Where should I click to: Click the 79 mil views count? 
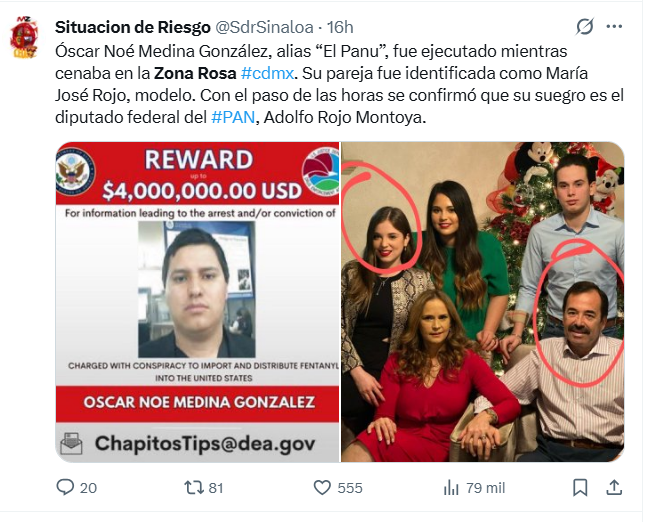click(x=486, y=488)
